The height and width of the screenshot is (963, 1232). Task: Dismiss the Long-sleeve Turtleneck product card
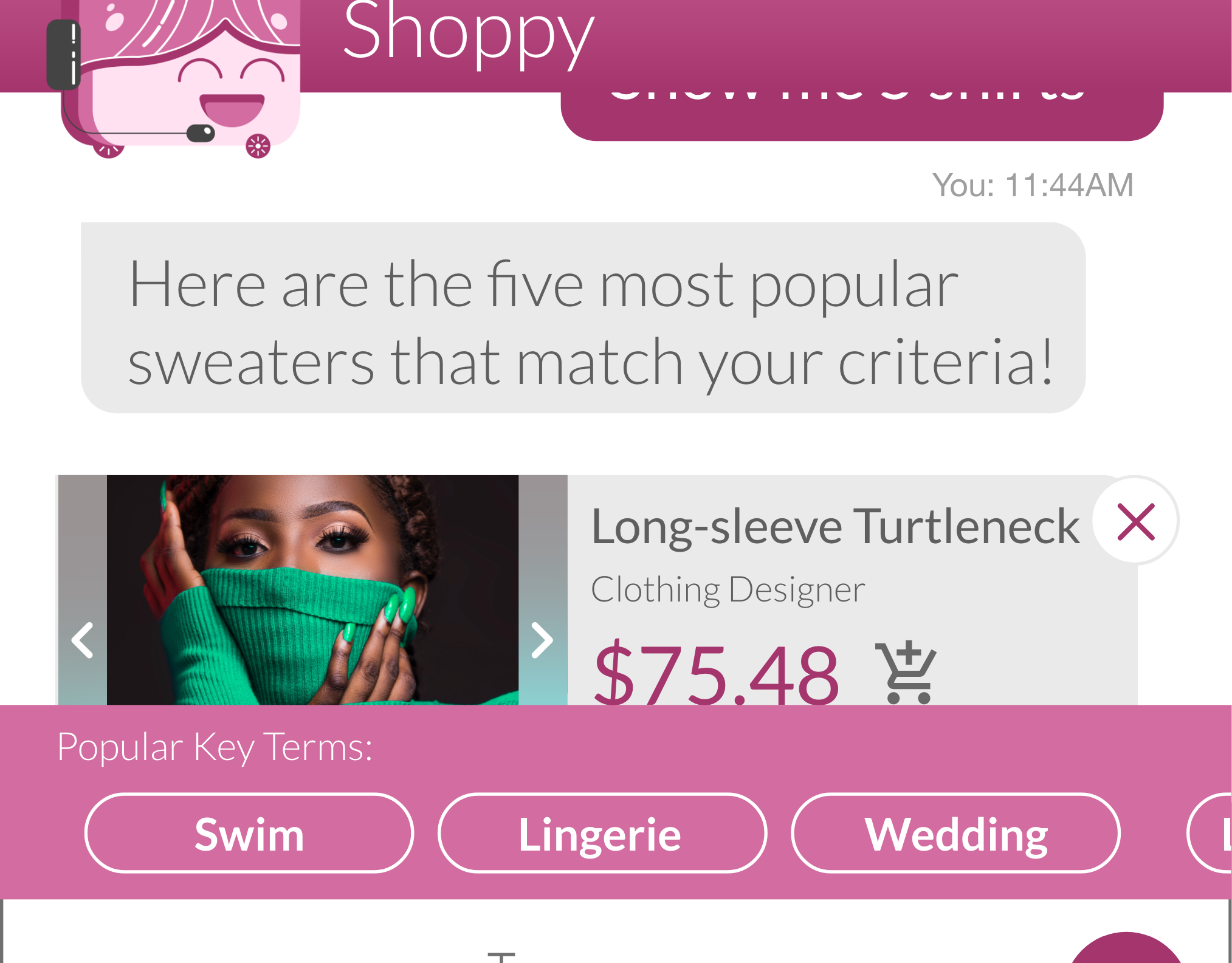coord(1135,521)
